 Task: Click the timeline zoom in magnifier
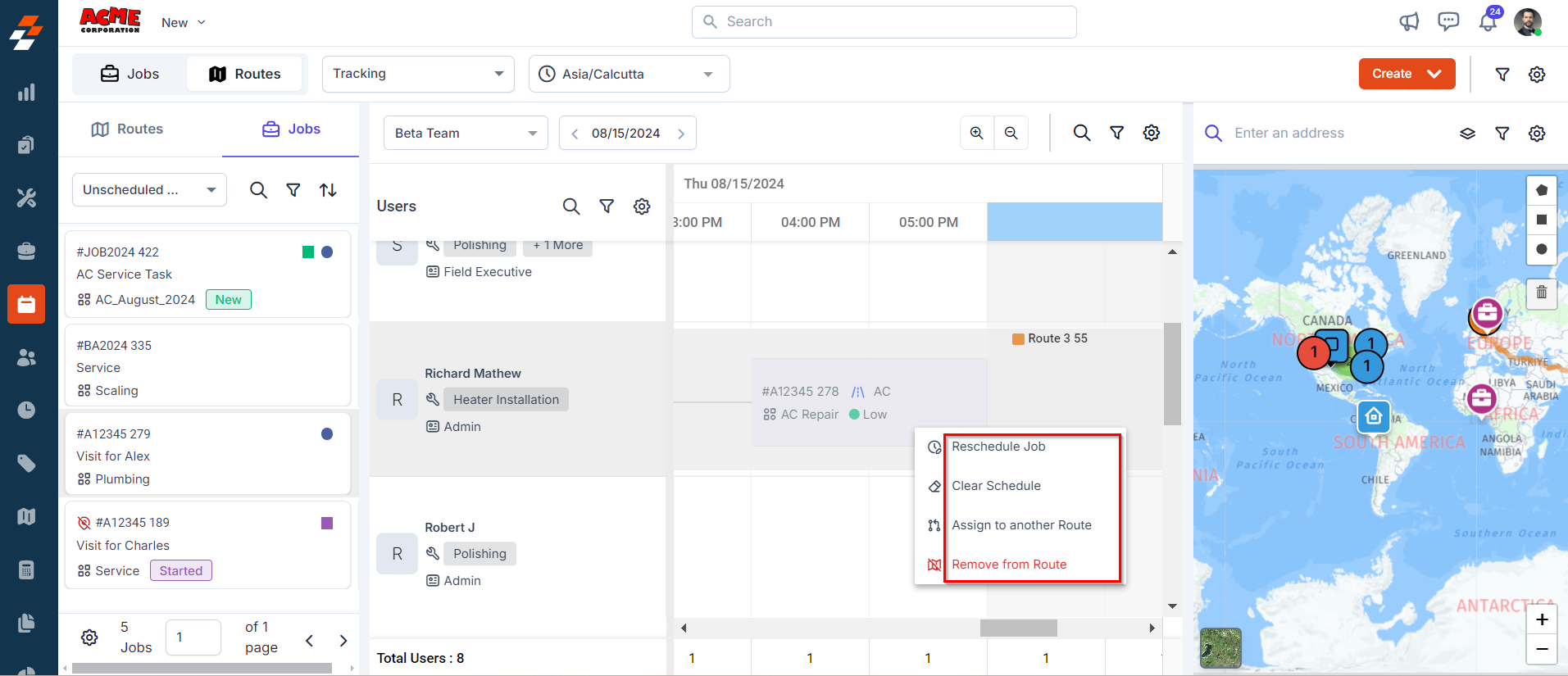[x=976, y=133]
